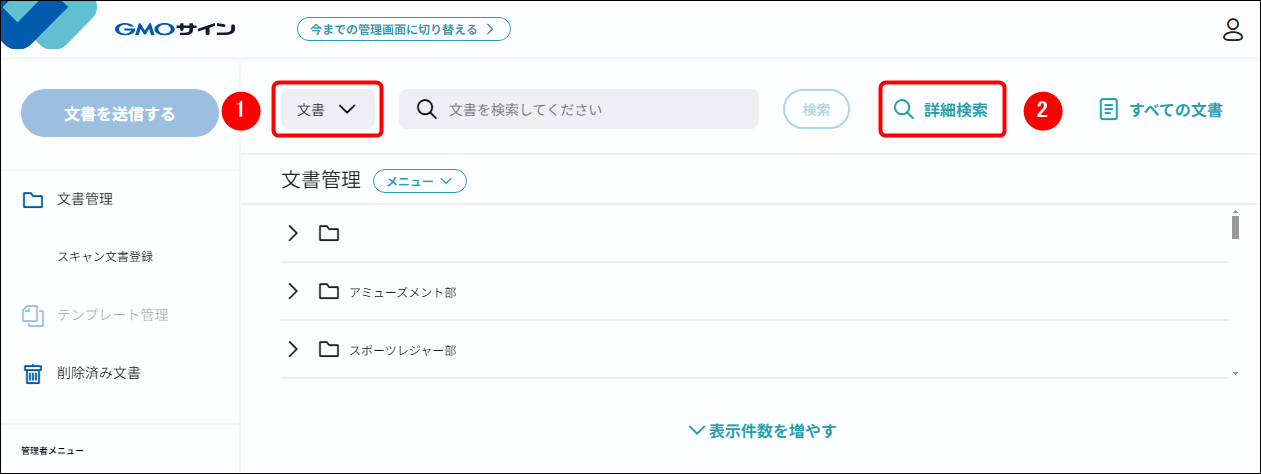Open 詳細検索 advanced search
This screenshot has width=1261, height=474.
tap(941, 110)
